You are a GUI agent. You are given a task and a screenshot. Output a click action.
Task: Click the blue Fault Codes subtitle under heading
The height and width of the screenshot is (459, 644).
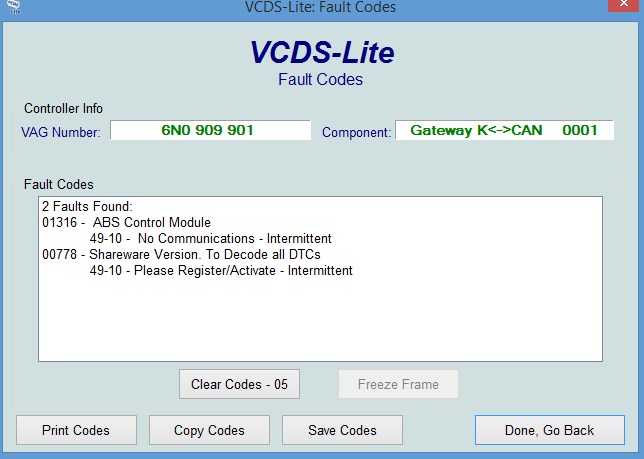click(x=320, y=80)
